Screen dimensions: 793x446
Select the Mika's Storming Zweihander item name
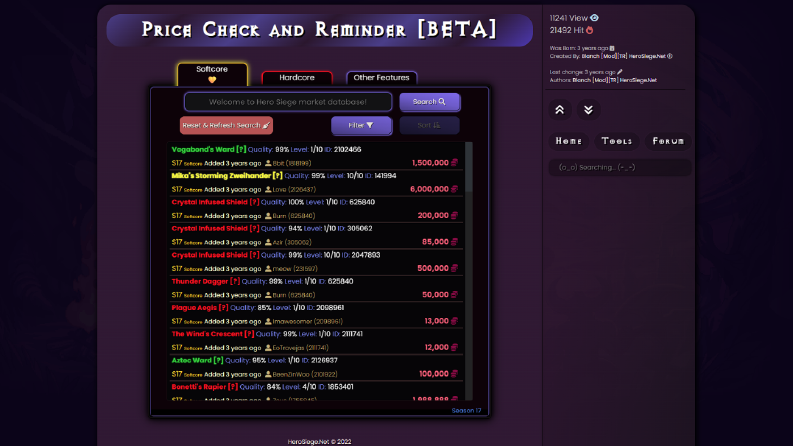[x=221, y=176]
